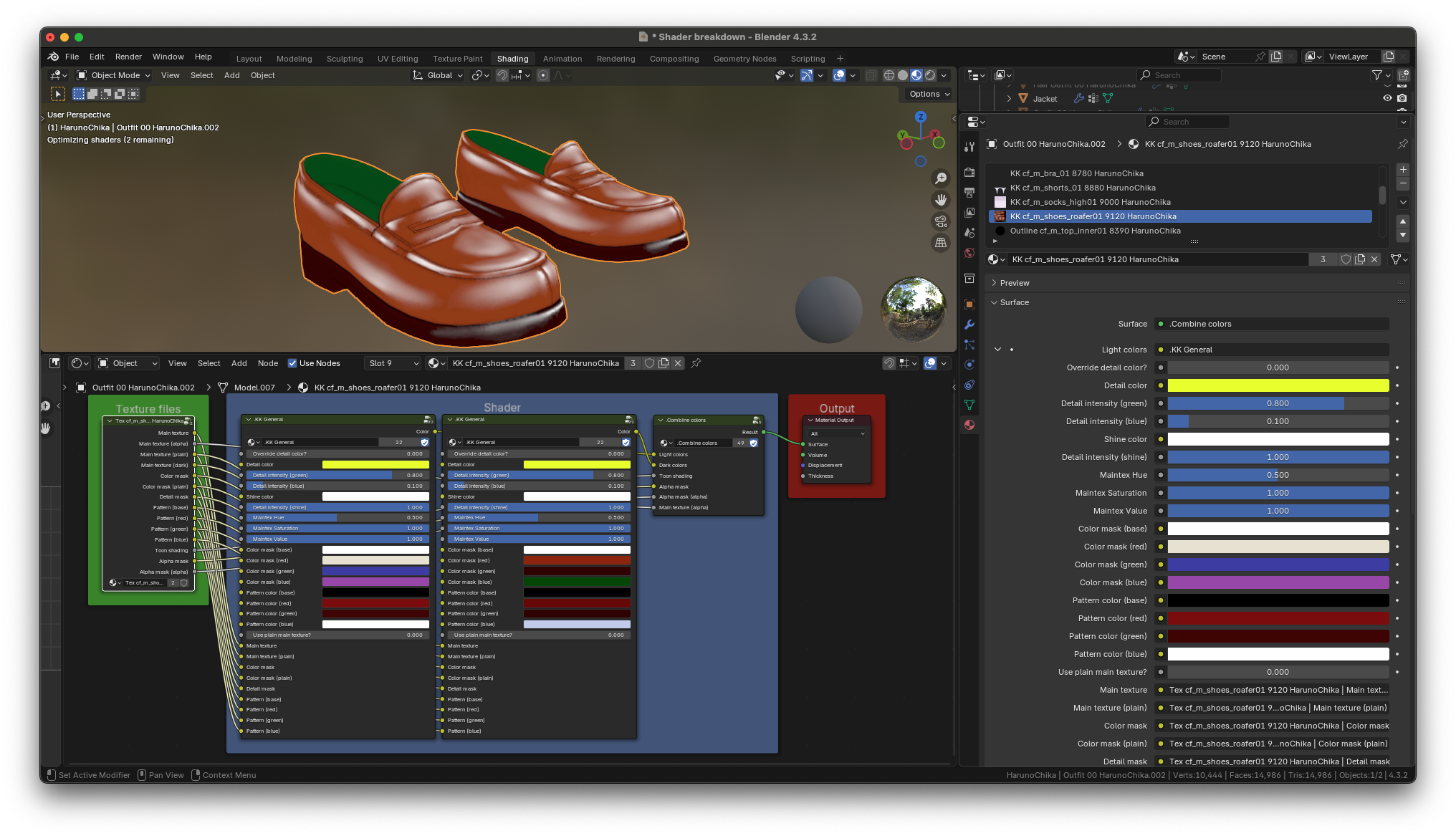Open the Render menu

[128, 57]
